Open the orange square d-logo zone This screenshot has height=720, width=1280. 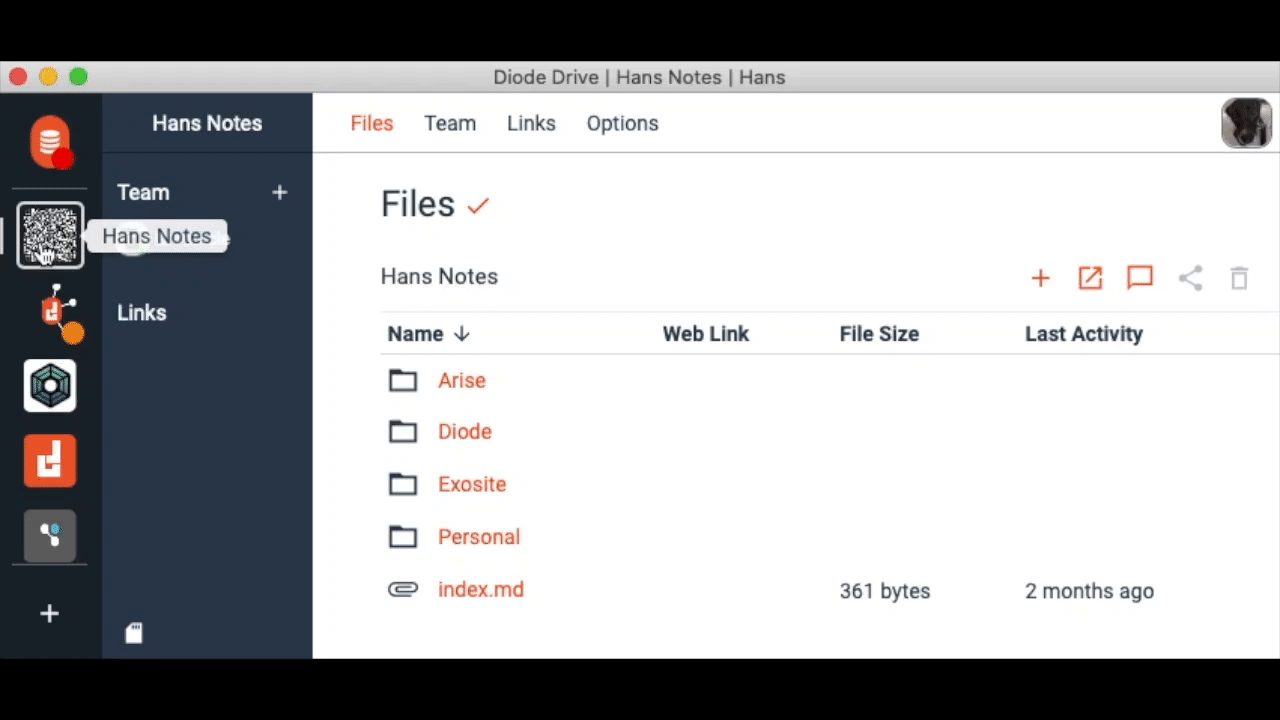50,461
